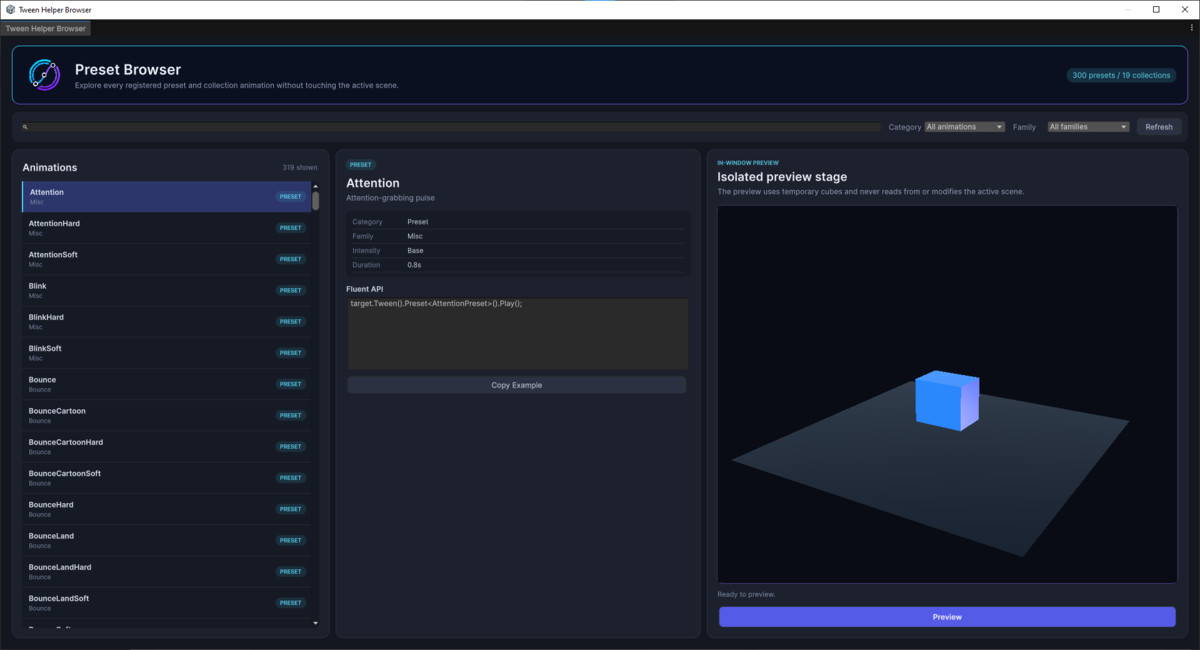This screenshot has width=1200, height=650.
Task: Click the '300 presets / 19 collections' badge
Action: pyautogui.click(x=1121, y=75)
